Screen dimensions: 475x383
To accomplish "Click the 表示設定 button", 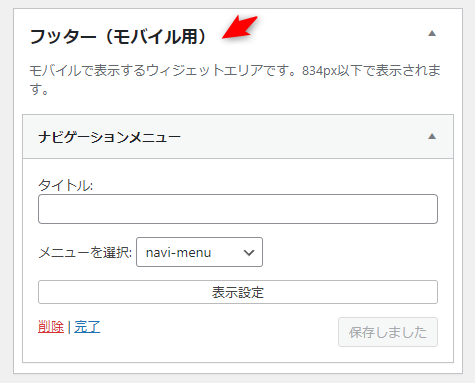I will [x=238, y=292].
